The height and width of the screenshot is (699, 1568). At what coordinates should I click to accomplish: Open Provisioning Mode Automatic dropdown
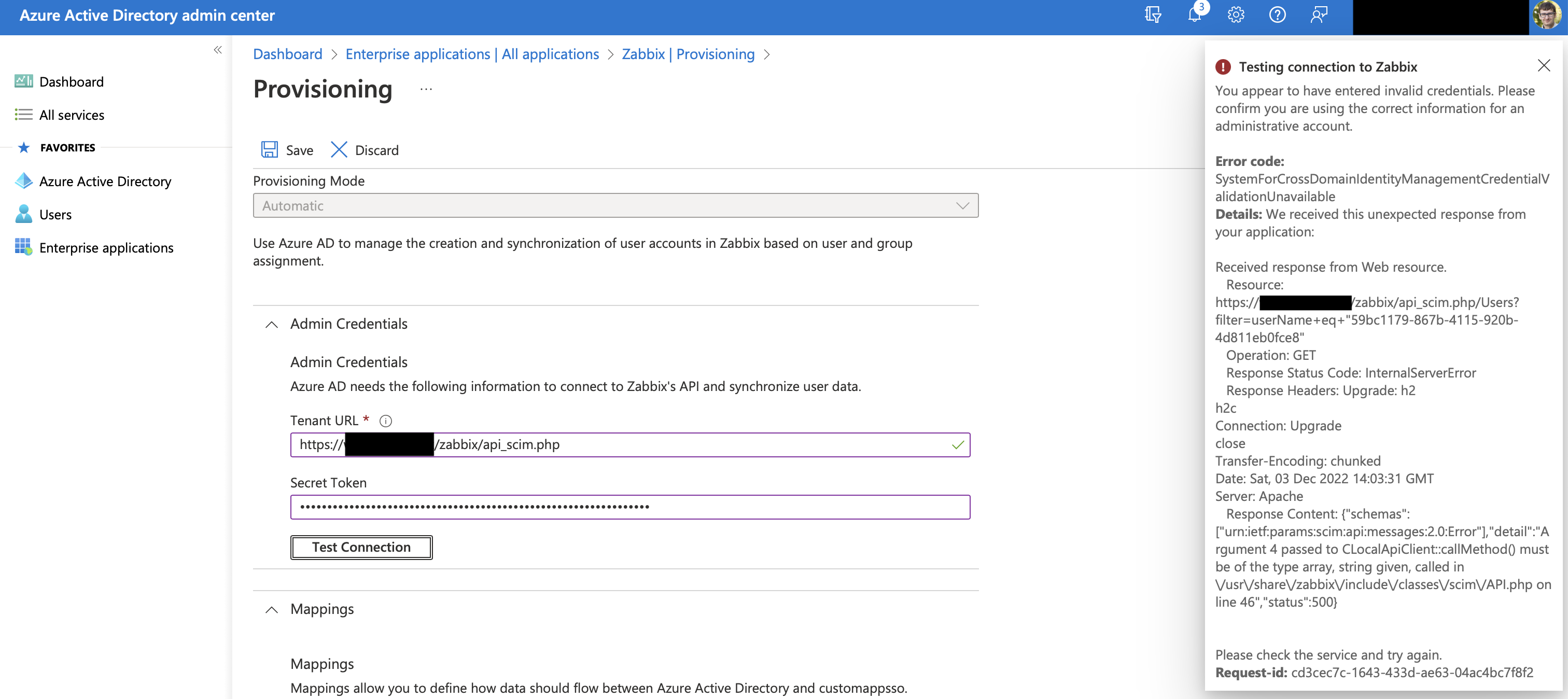pyautogui.click(x=615, y=205)
